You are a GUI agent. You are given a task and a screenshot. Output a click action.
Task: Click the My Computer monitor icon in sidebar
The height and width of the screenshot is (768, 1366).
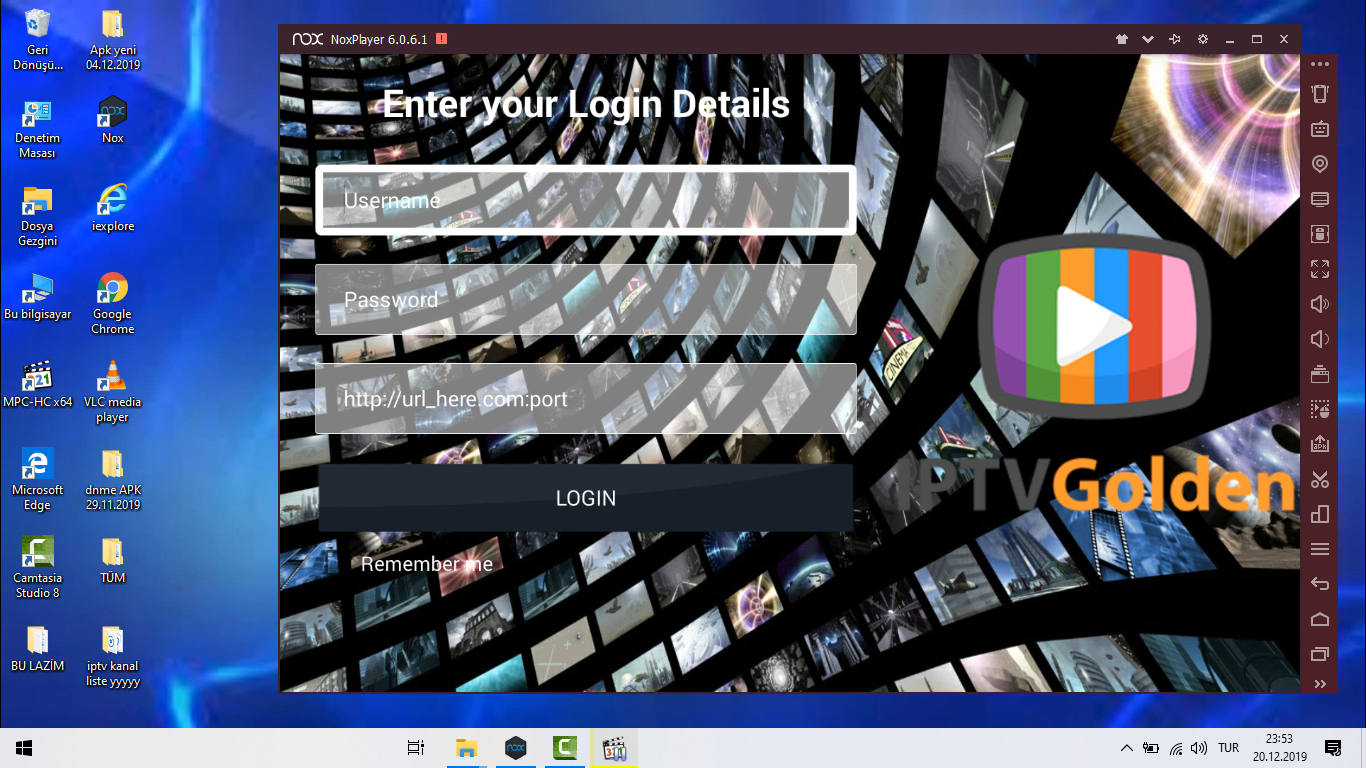[1320, 199]
